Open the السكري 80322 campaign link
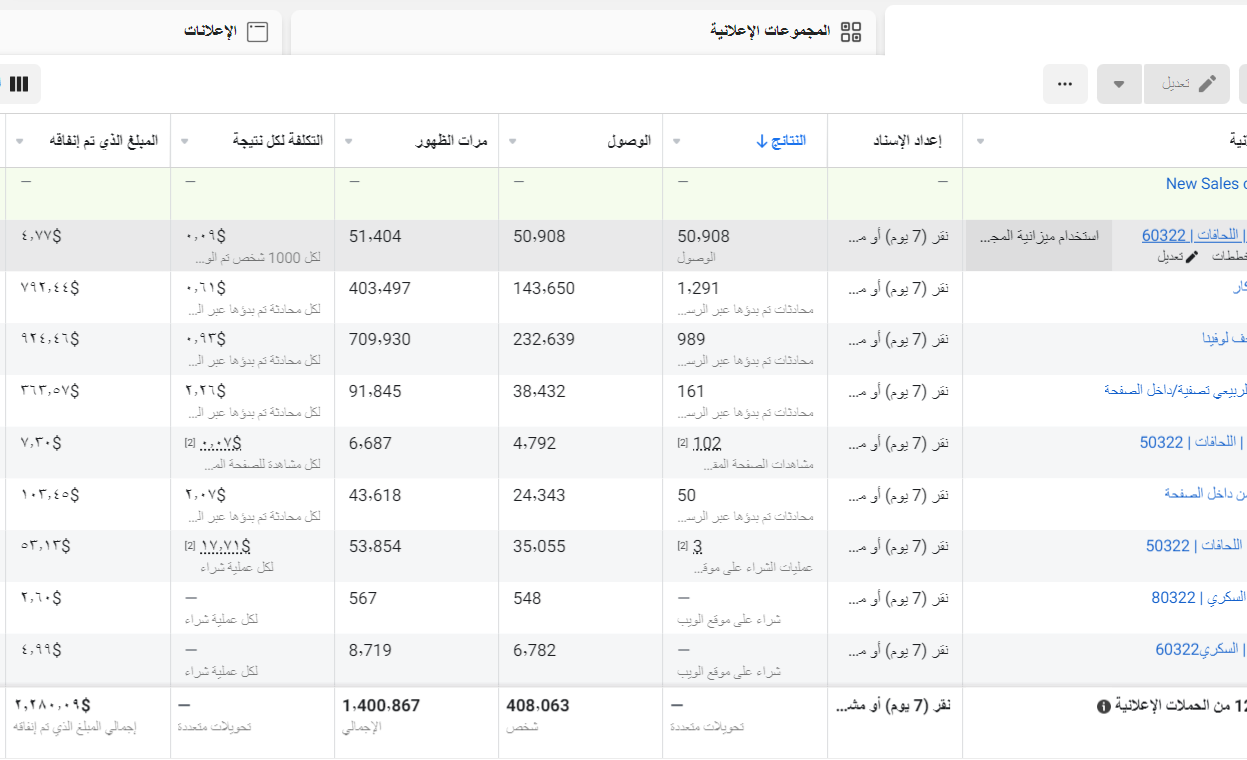1247x760 pixels. pyautogui.click(x=1198, y=598)
